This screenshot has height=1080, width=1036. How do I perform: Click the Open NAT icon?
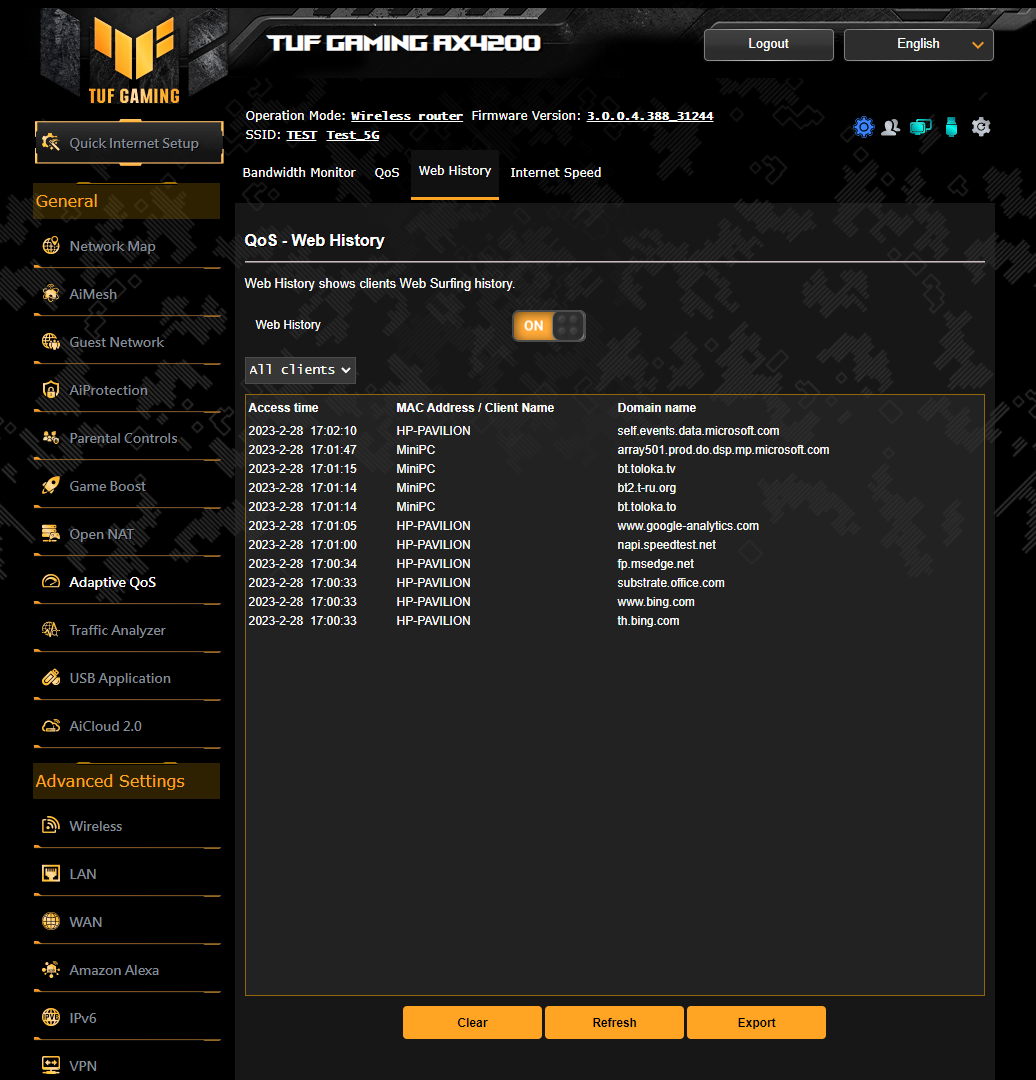click(51, 534)
